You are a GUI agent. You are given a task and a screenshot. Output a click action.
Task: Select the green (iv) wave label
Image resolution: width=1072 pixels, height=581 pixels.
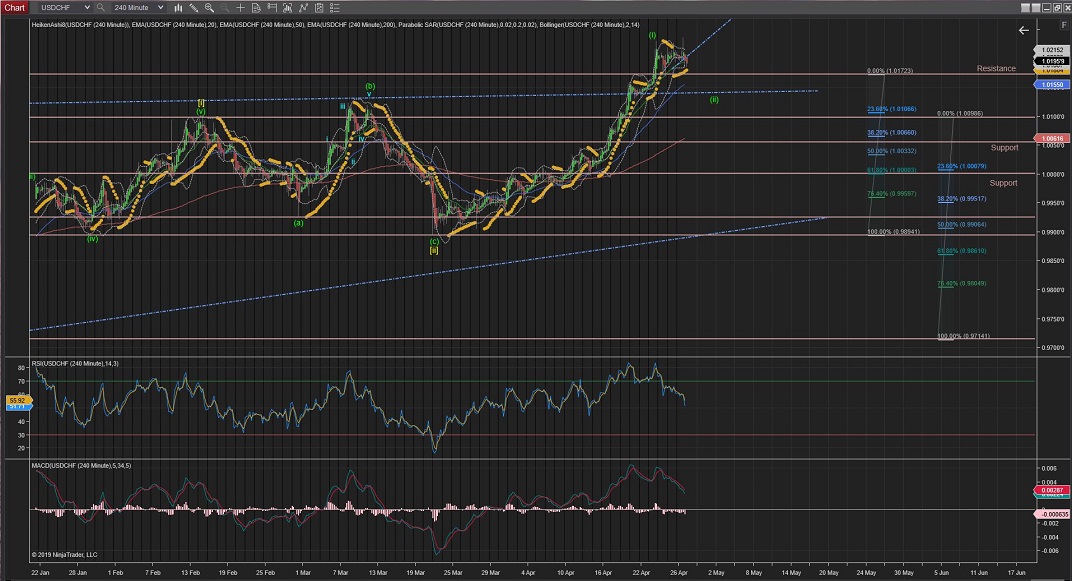click(x=92, y=239)
